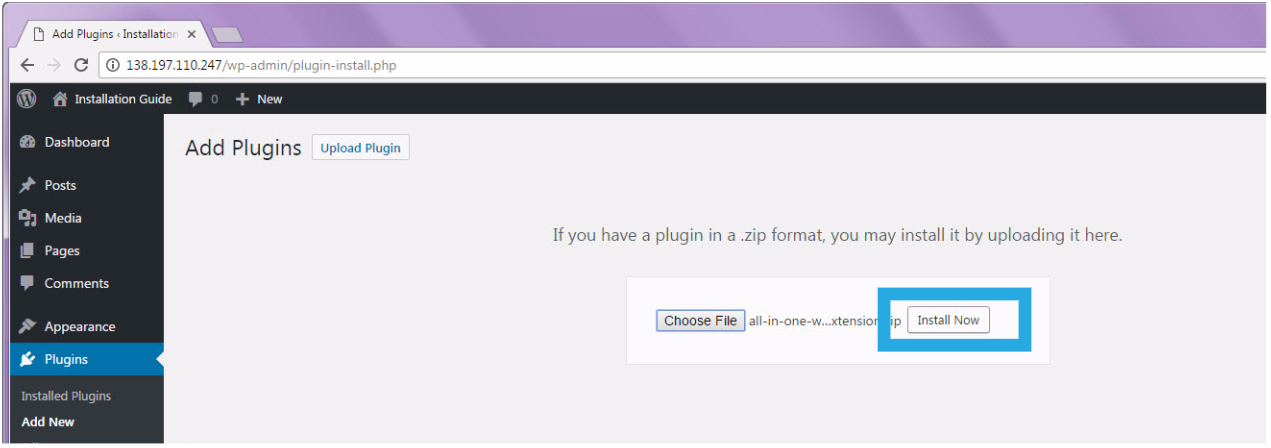Click the Media icon in sidebar
The image size is (1271, 448).
pos(27,218)
